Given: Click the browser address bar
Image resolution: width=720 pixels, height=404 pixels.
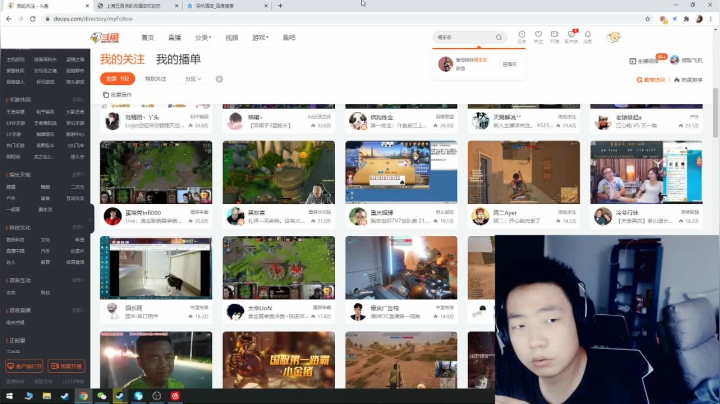Looking at the screenshot, I should pyautogui.click(x=344, y=19).
